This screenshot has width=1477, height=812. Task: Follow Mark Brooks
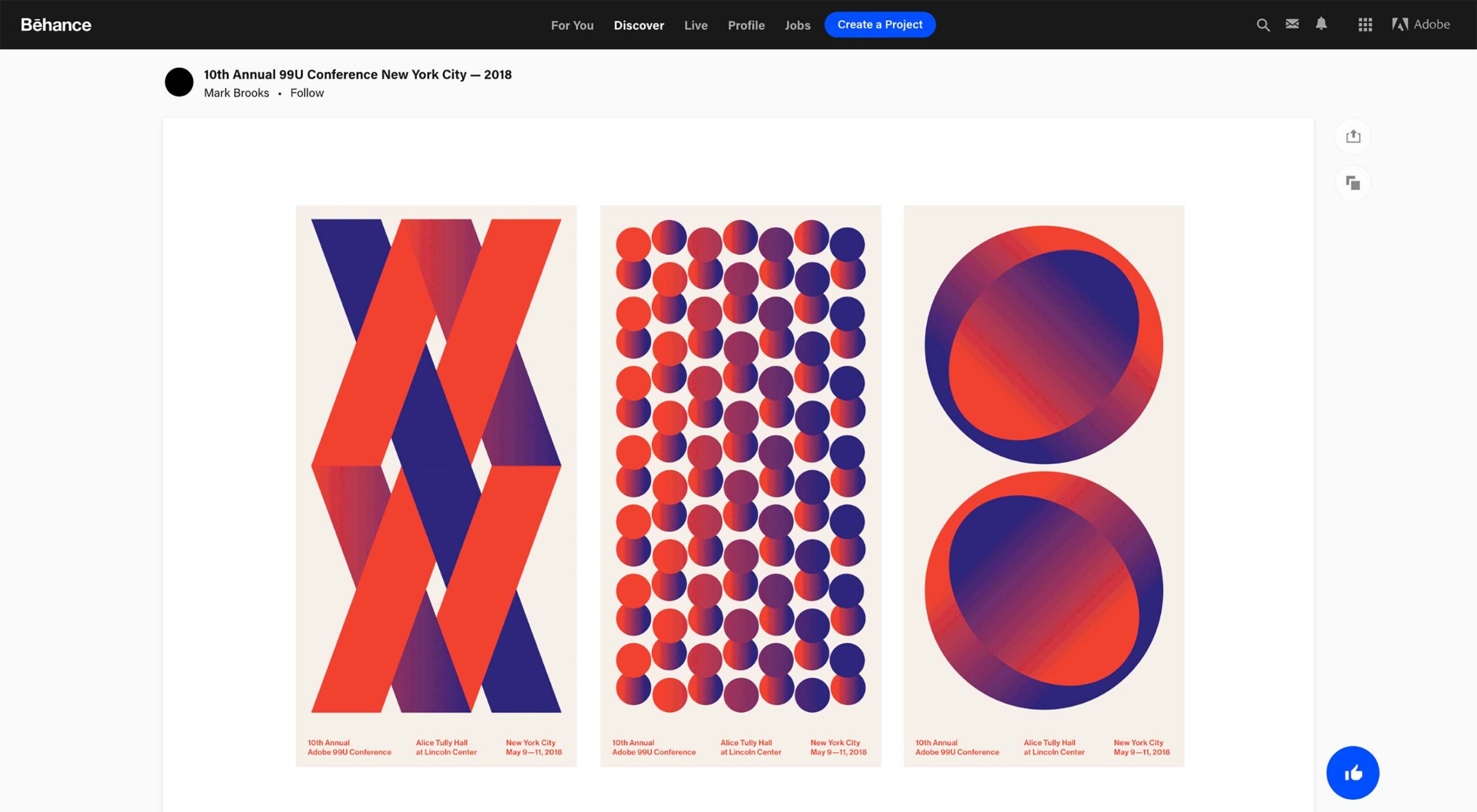click(x=306, y=93)
